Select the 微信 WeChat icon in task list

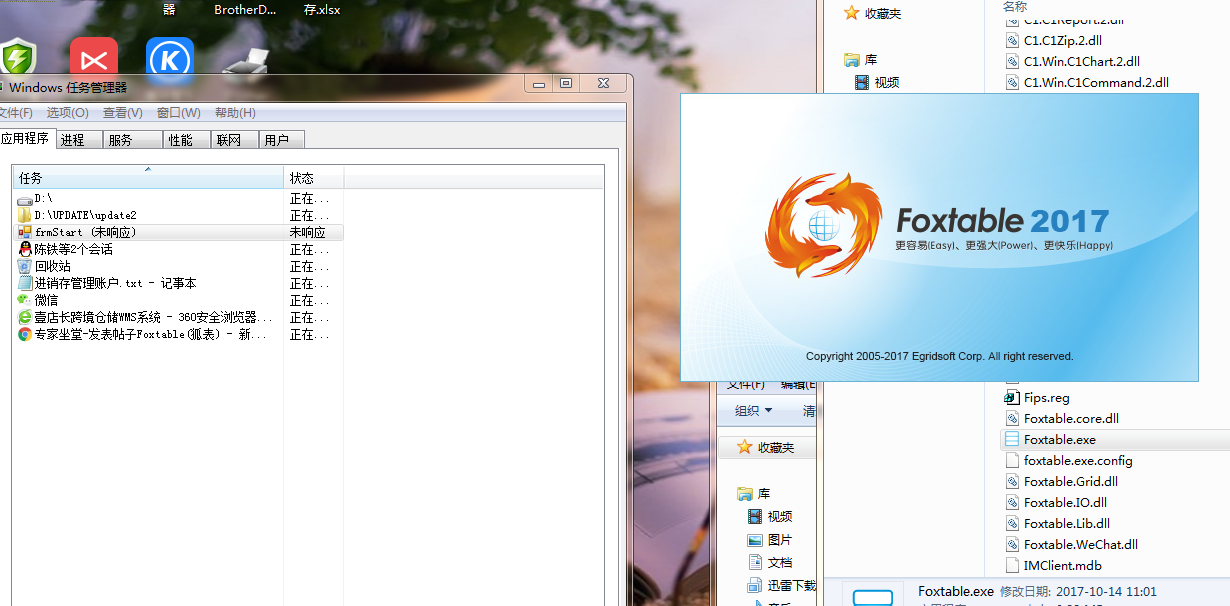25,300
